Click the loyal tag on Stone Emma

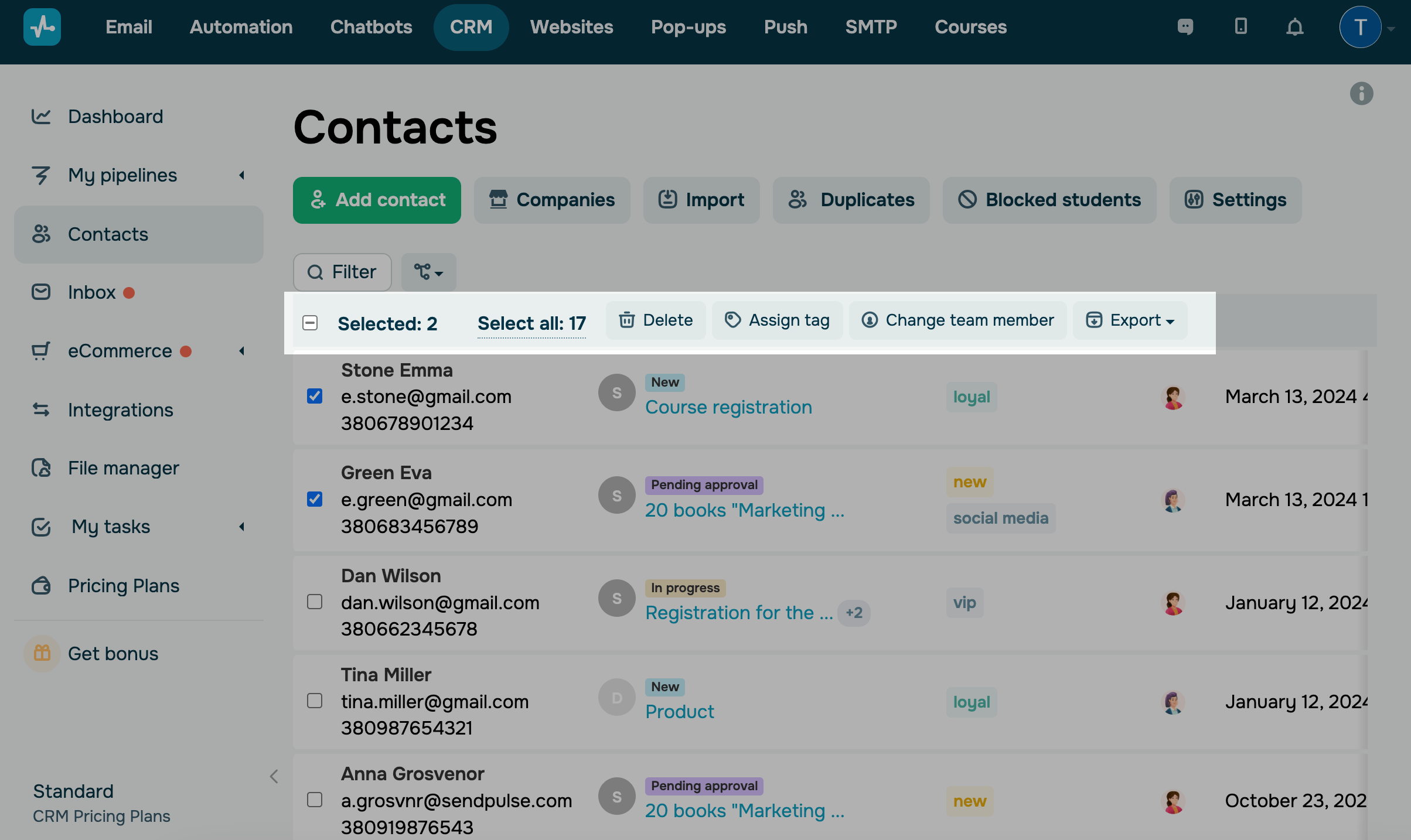coord(971,397)
